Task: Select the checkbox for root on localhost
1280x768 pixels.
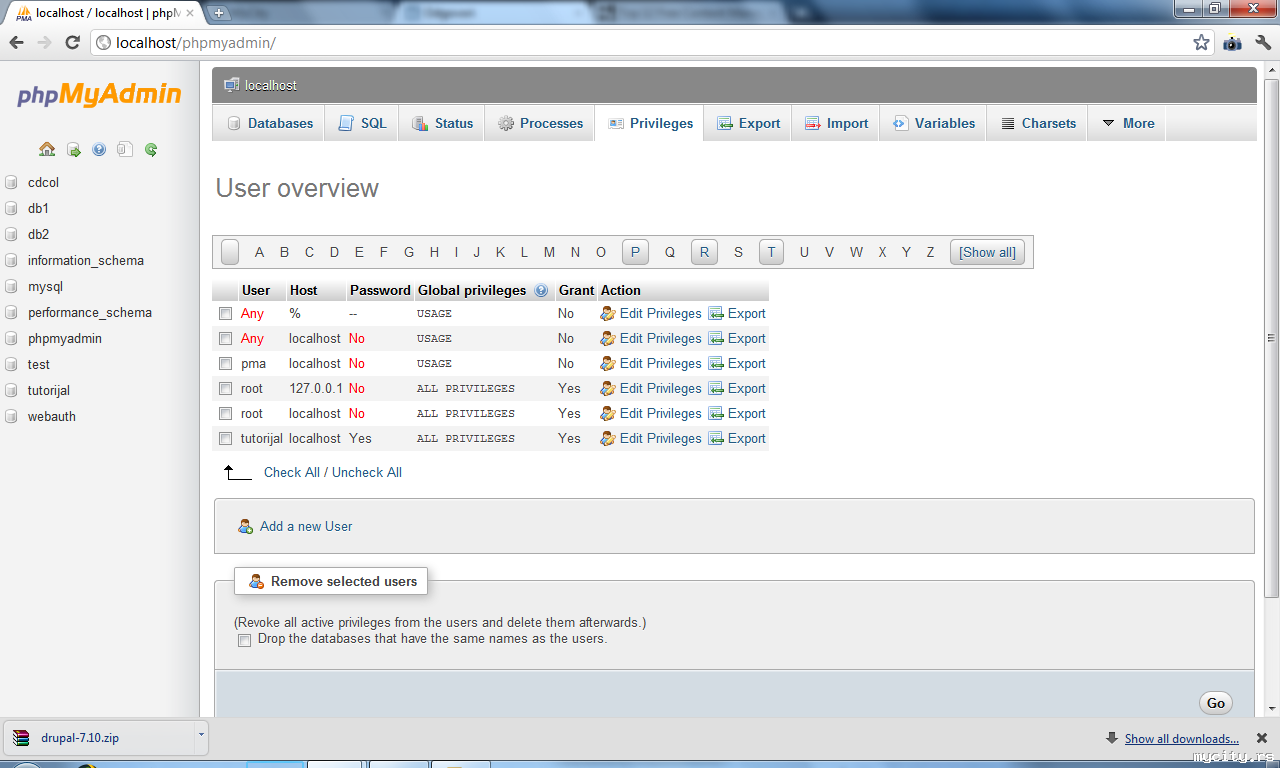Action: coord(226,414)
